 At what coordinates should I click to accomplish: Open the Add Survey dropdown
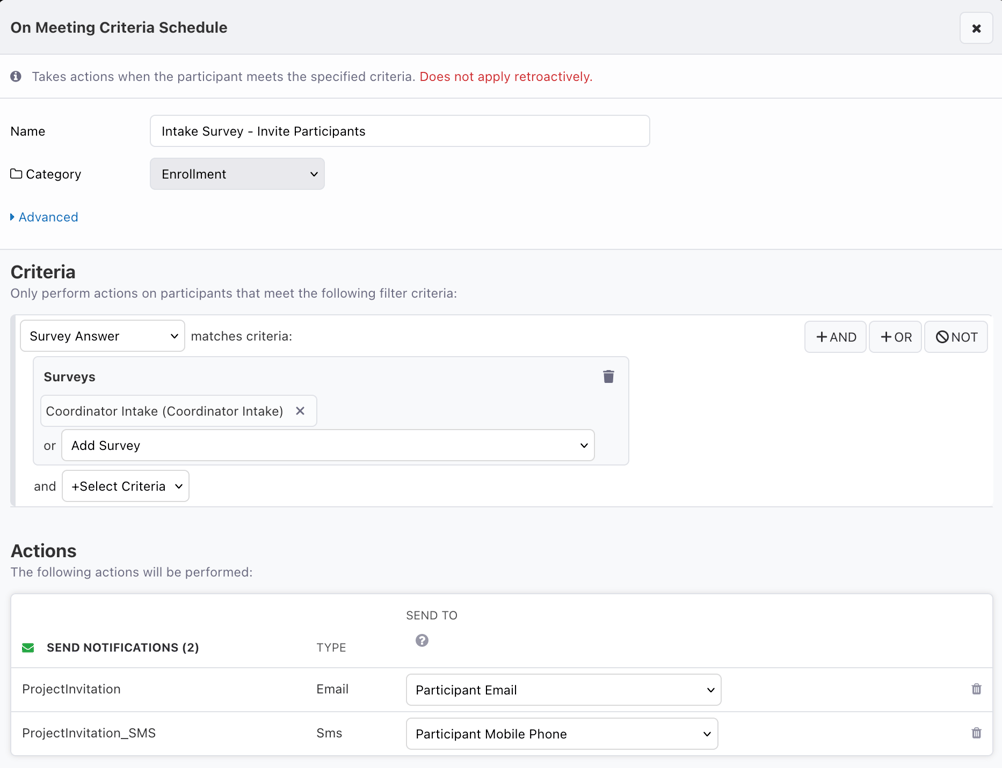point(328,445)
